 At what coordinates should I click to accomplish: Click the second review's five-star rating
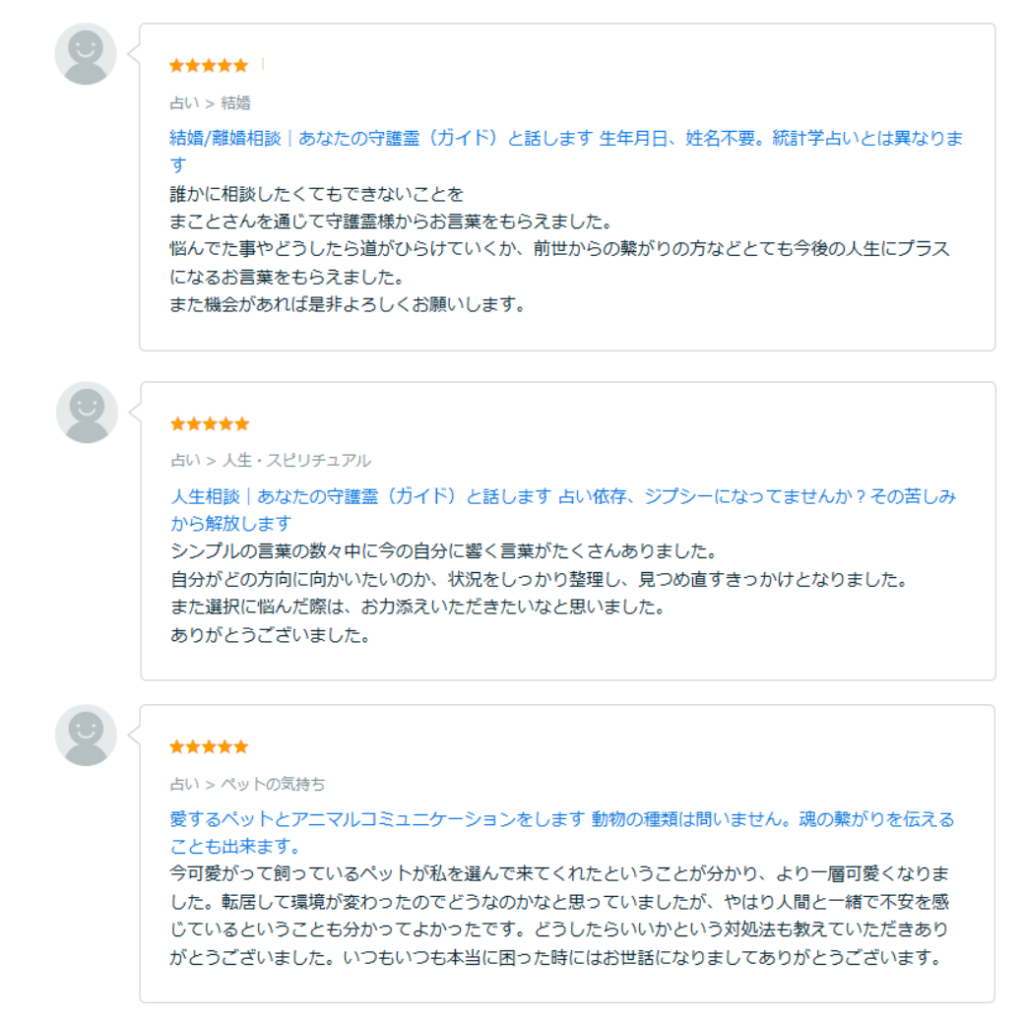[x=210, y=424]
